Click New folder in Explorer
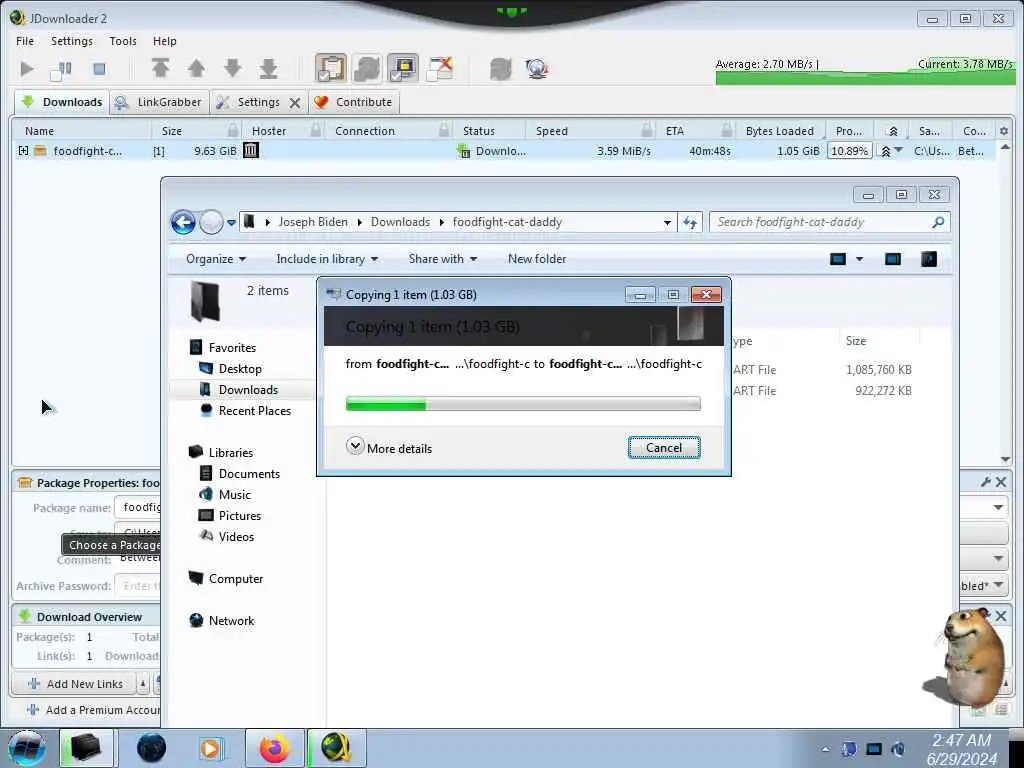 click(x=537, y=259)
